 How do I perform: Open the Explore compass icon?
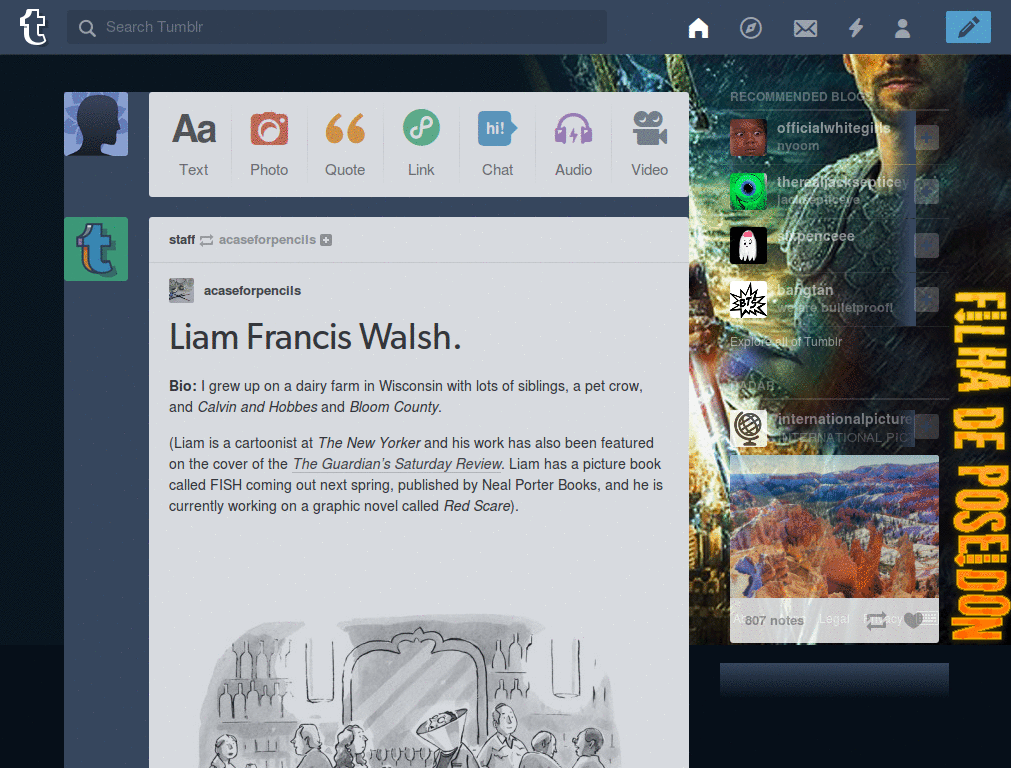750,28
